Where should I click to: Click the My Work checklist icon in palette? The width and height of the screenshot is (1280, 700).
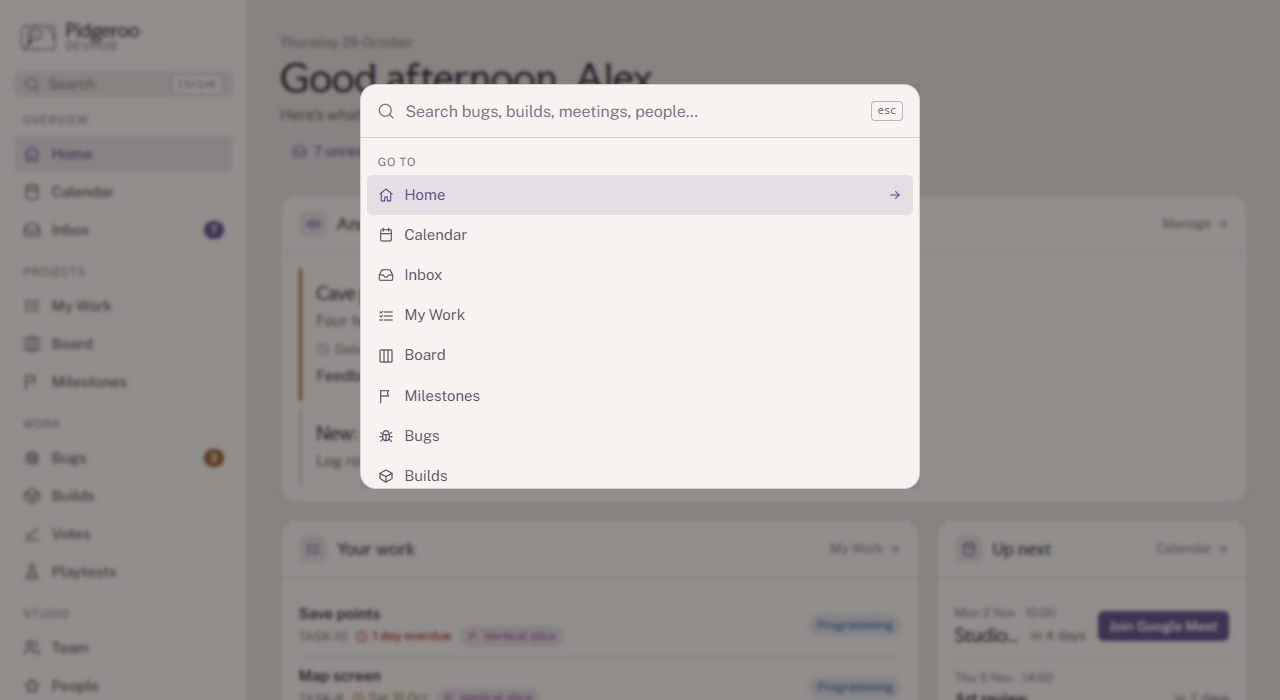pyautogui.click(x=386, y=315)
